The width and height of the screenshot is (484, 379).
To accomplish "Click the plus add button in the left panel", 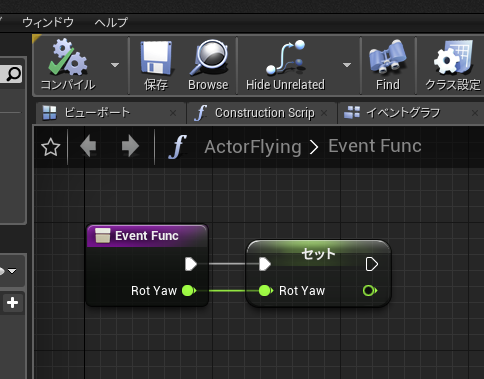I will [x=12, y=303].
